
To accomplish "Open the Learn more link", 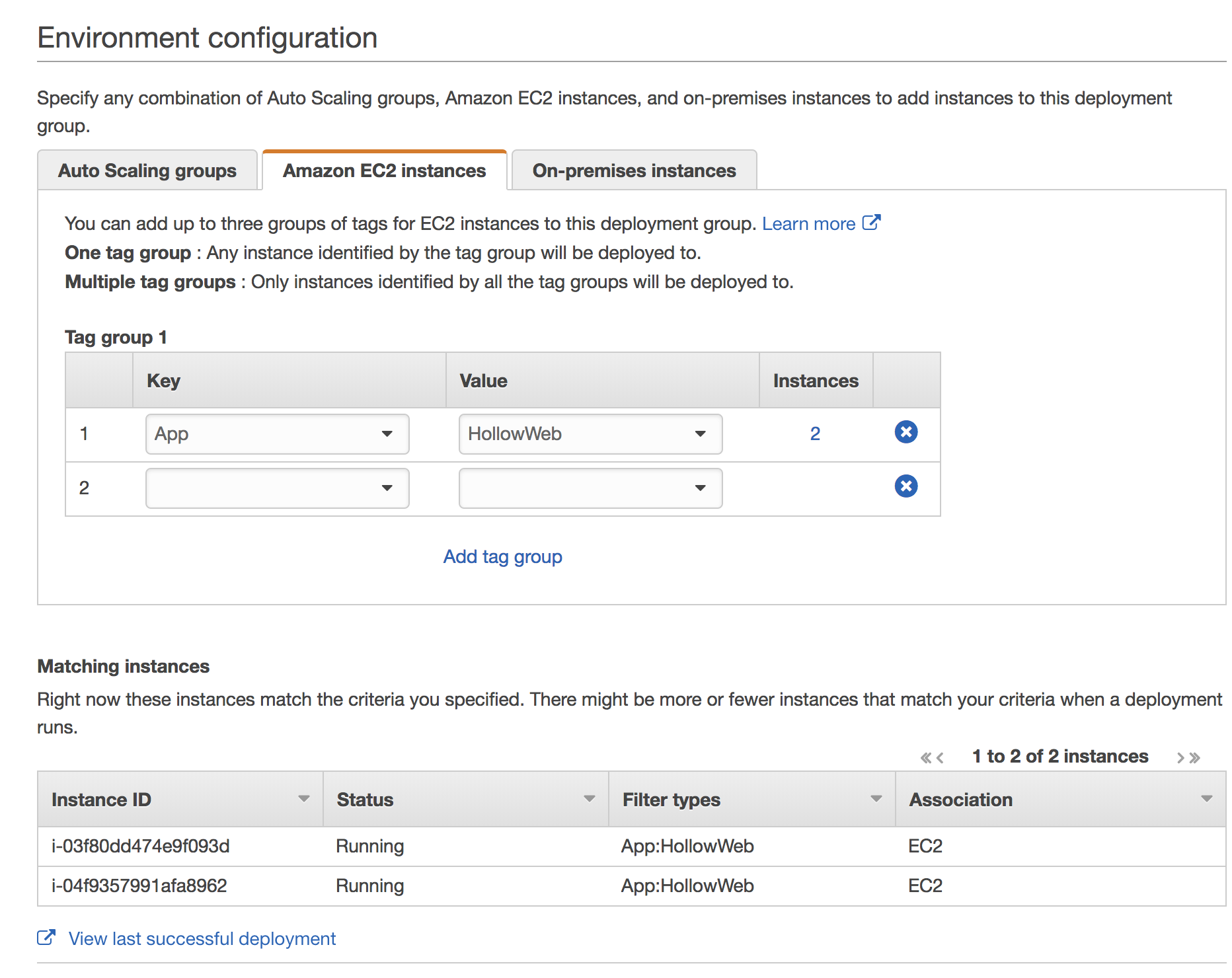I will tap(808, 224).
